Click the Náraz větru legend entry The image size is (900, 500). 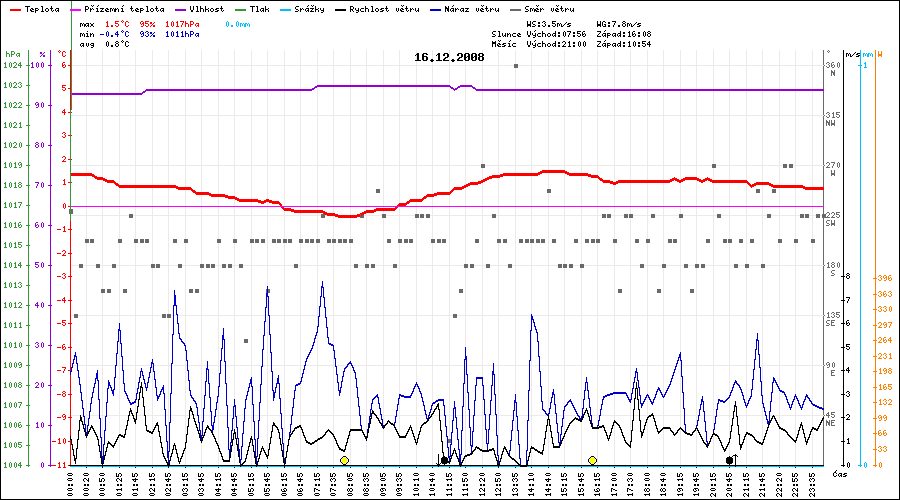(467, 9)
